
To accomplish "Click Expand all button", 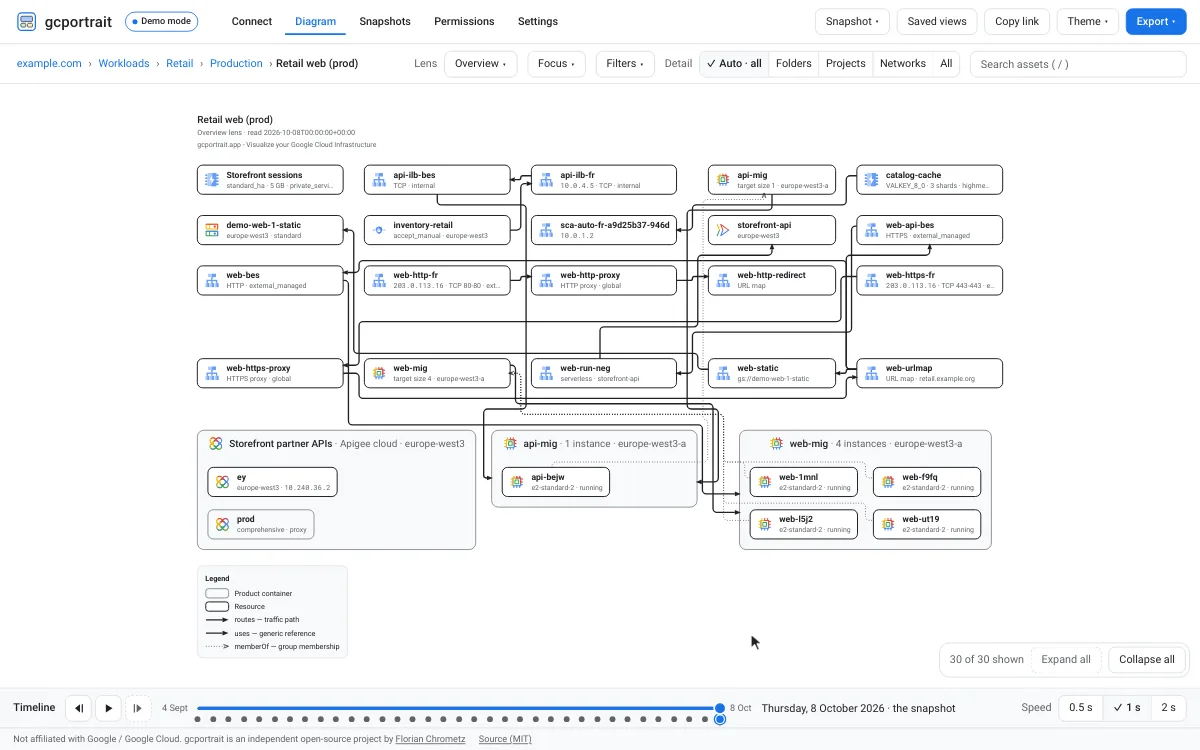I will [1066, 659].
